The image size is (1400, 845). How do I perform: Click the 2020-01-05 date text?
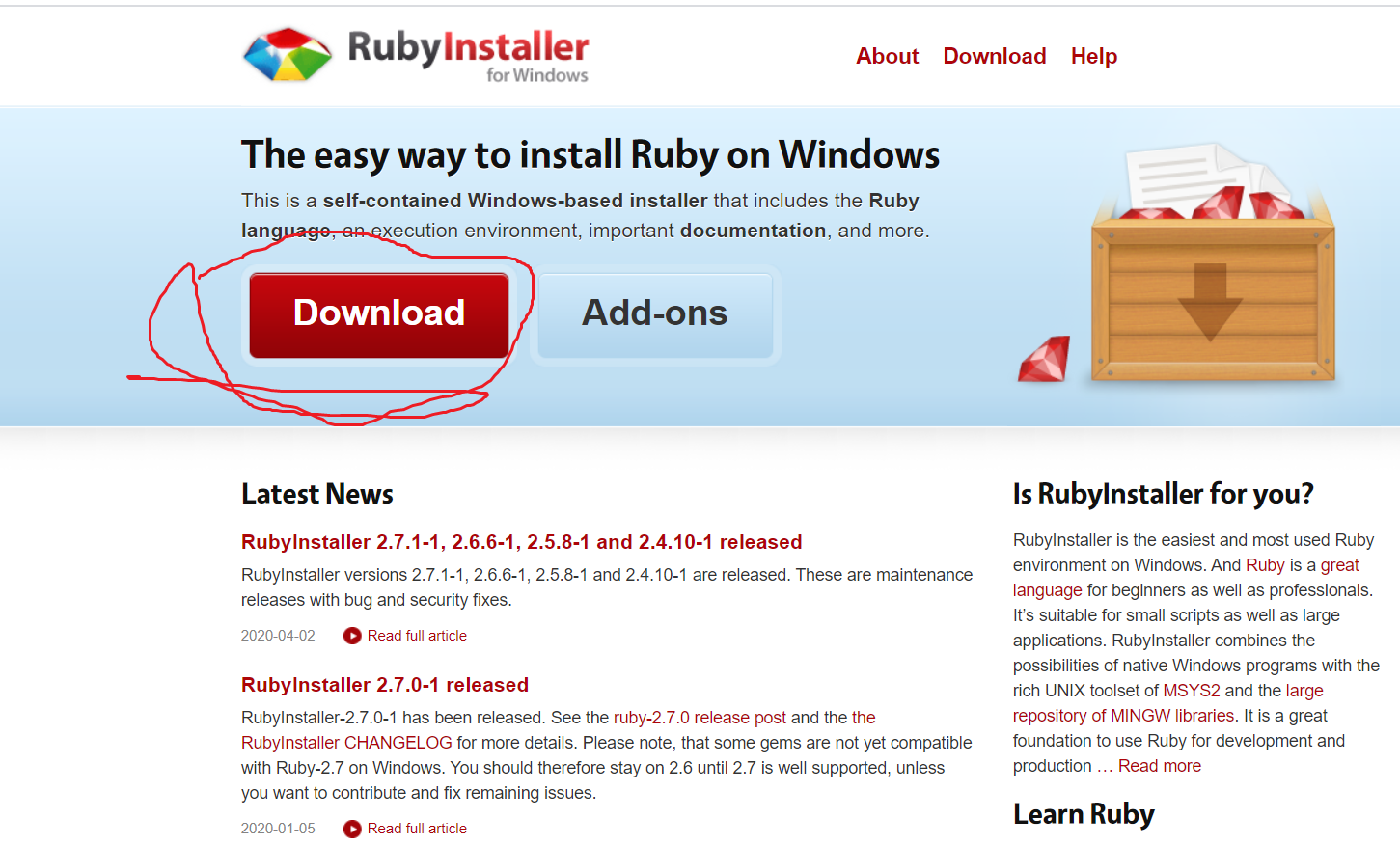point(278,829)
